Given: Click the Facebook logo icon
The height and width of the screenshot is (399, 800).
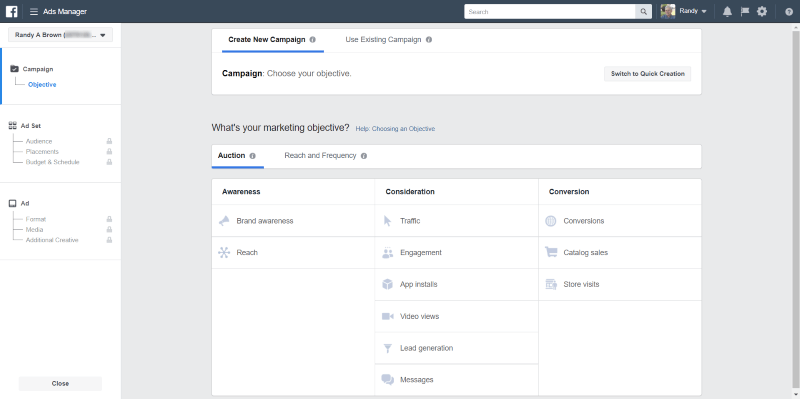Looking at the screenshot, I should pos(11,11).
